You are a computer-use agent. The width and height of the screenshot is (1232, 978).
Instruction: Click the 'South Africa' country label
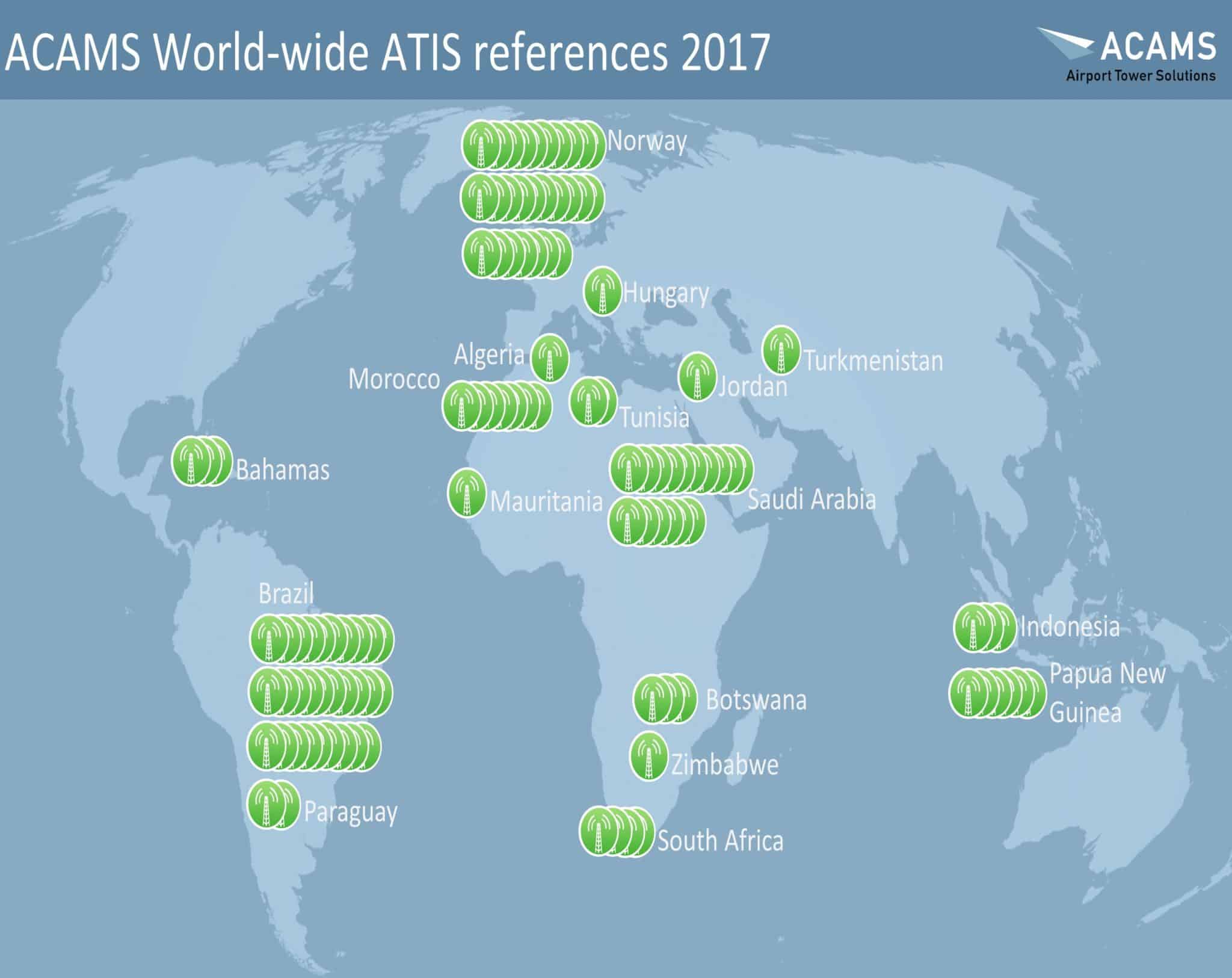[x=720, y=841]
